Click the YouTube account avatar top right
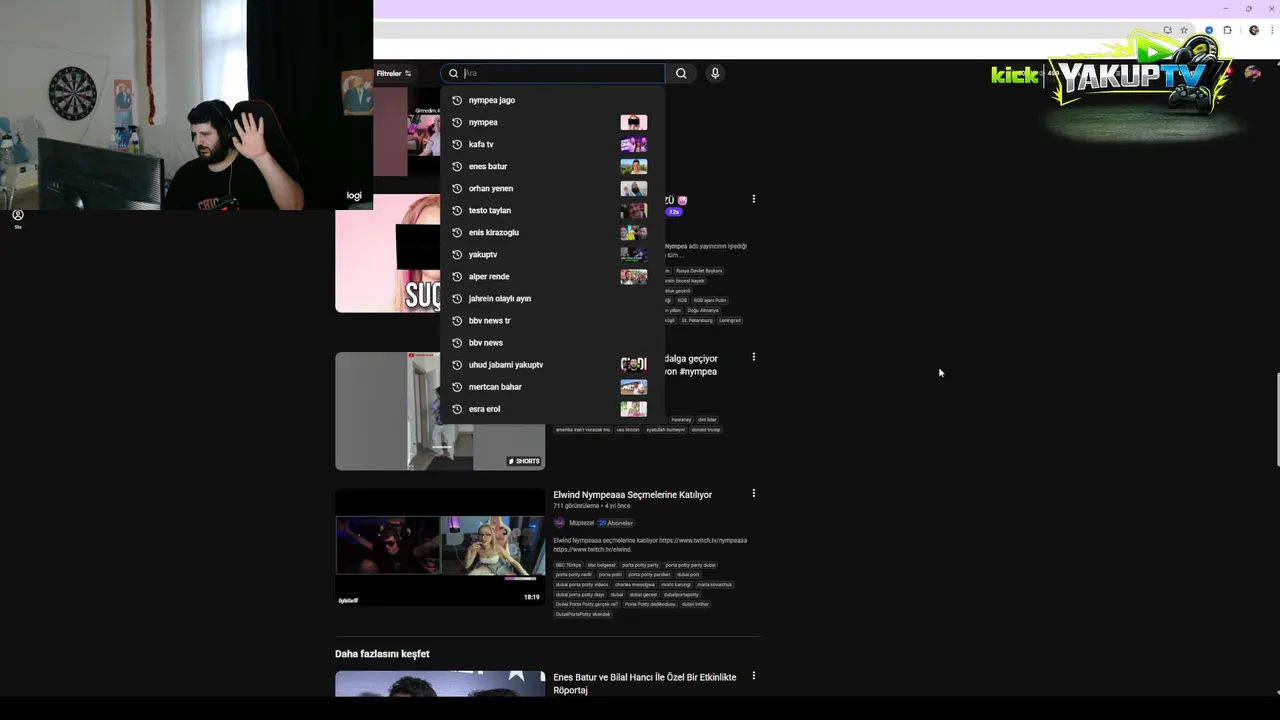Image resolution: width=1280 pixels, height=720 pixels. pos(1253,73)
